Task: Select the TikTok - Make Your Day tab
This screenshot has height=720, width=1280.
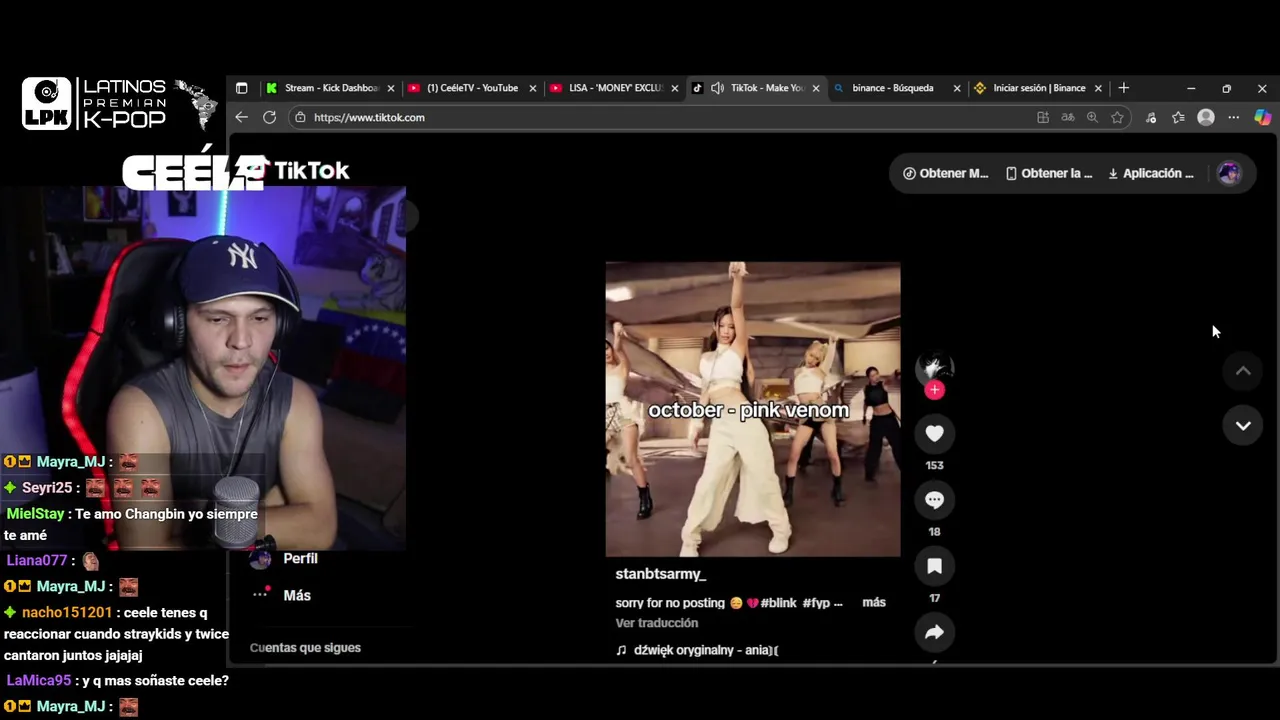Action: tap(757, 88)
